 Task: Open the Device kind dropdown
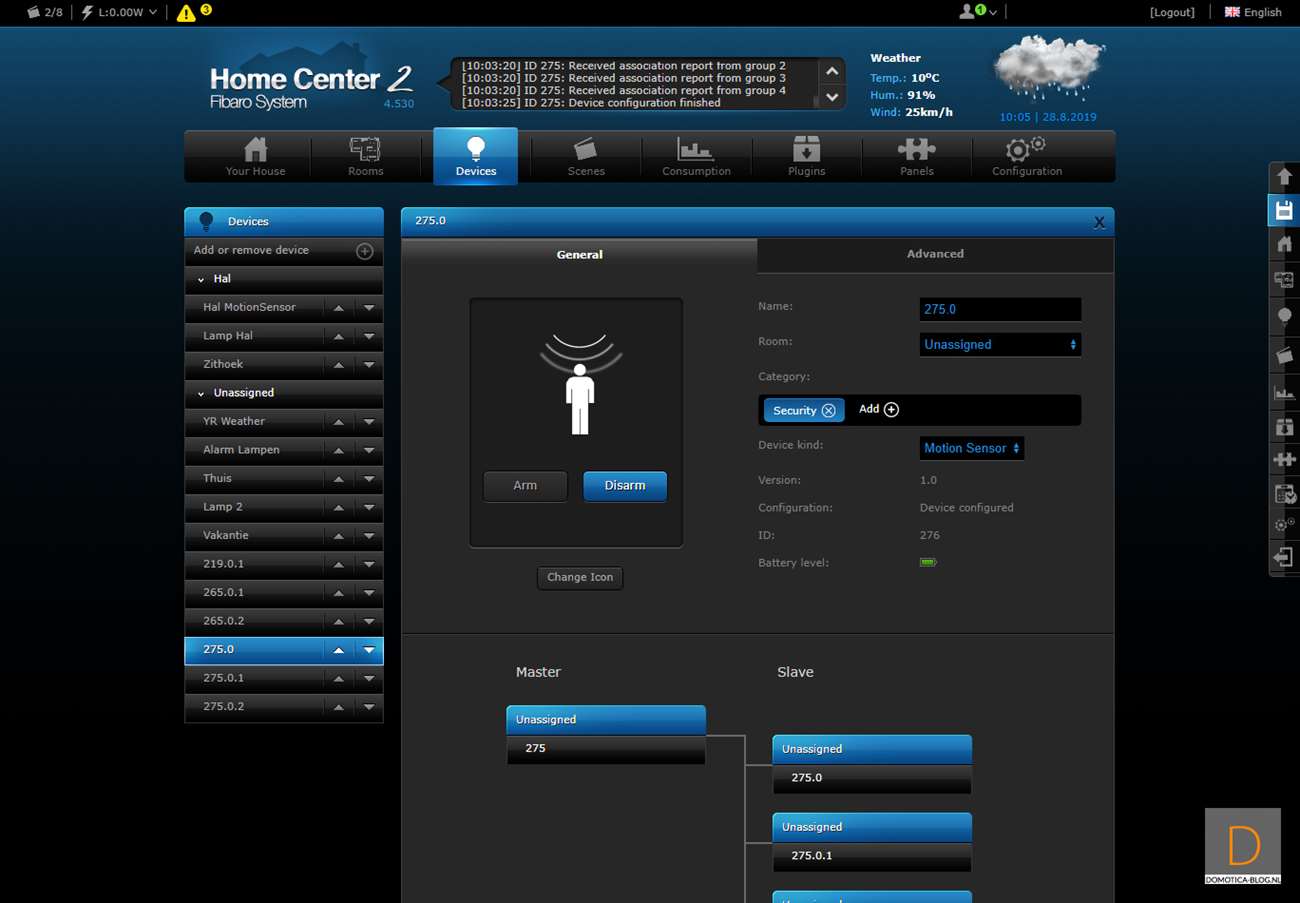(x=971, y=449)
